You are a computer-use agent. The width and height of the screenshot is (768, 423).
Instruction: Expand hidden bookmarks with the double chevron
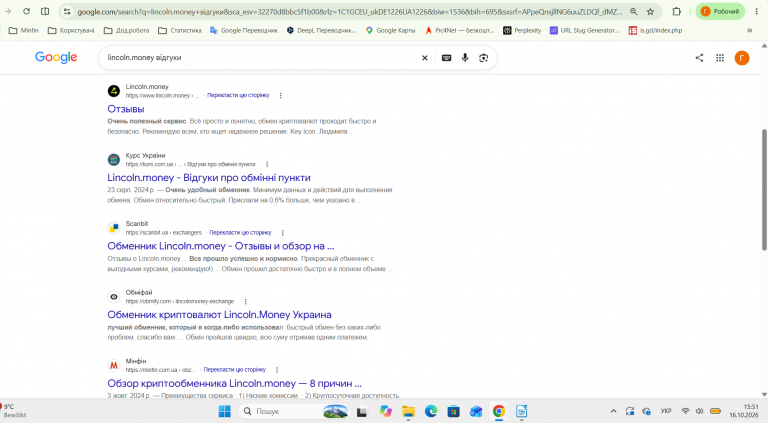(749, 30)
